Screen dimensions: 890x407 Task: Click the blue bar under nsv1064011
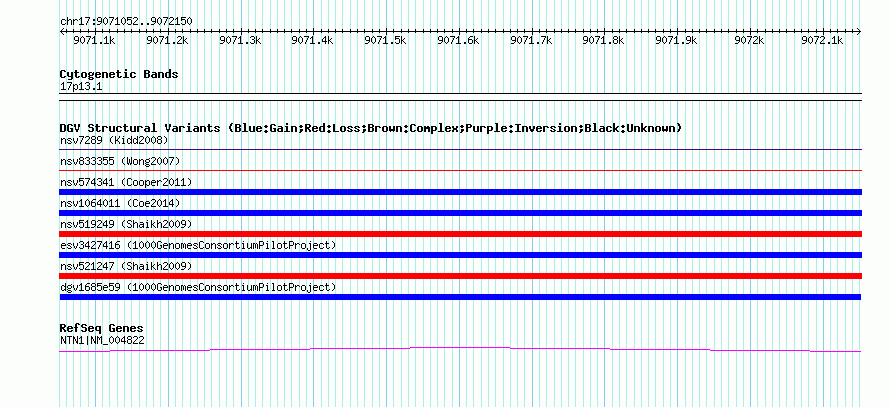tap(461, 213)
